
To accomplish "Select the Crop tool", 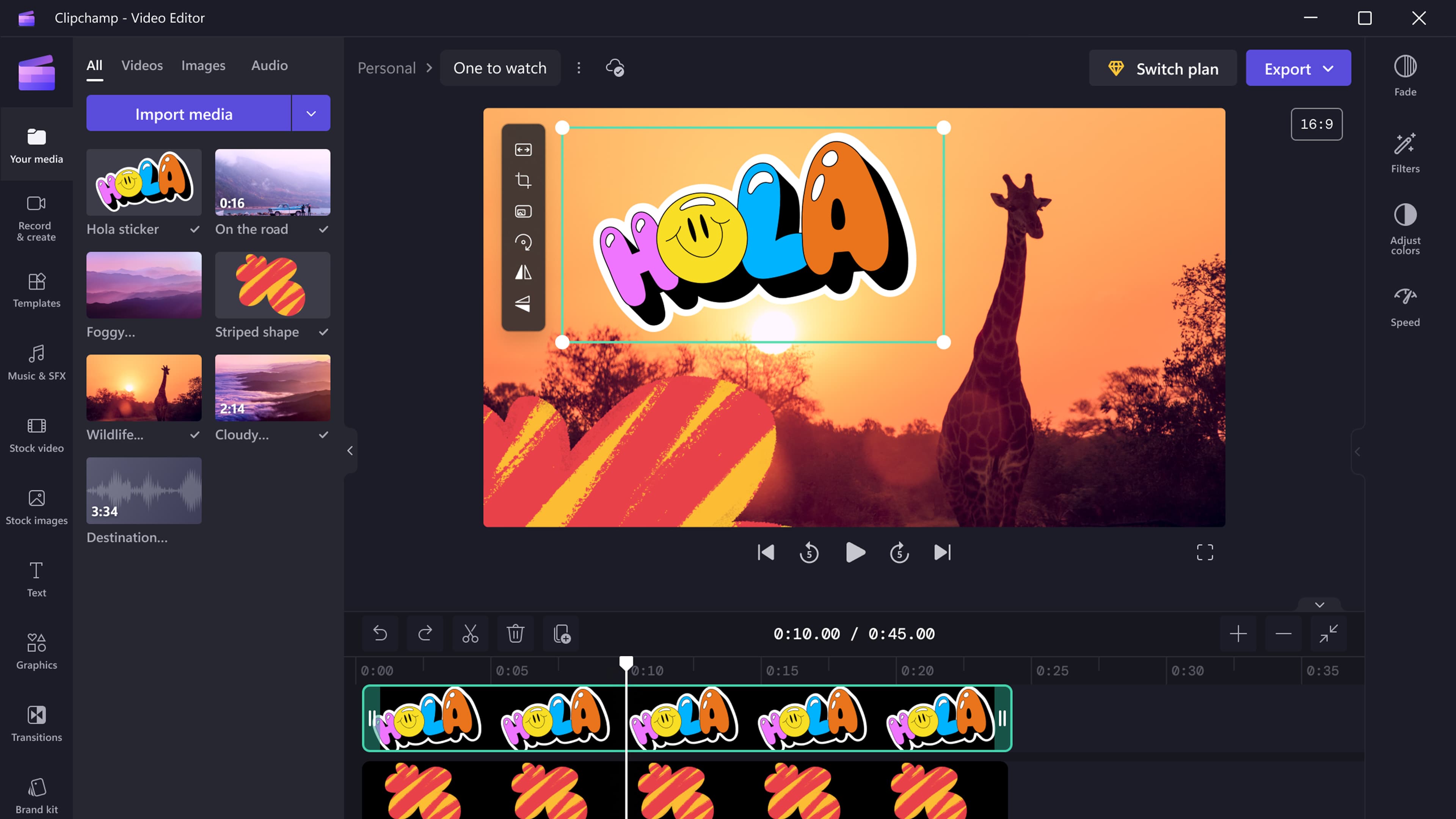I will [x=523, y=180].
